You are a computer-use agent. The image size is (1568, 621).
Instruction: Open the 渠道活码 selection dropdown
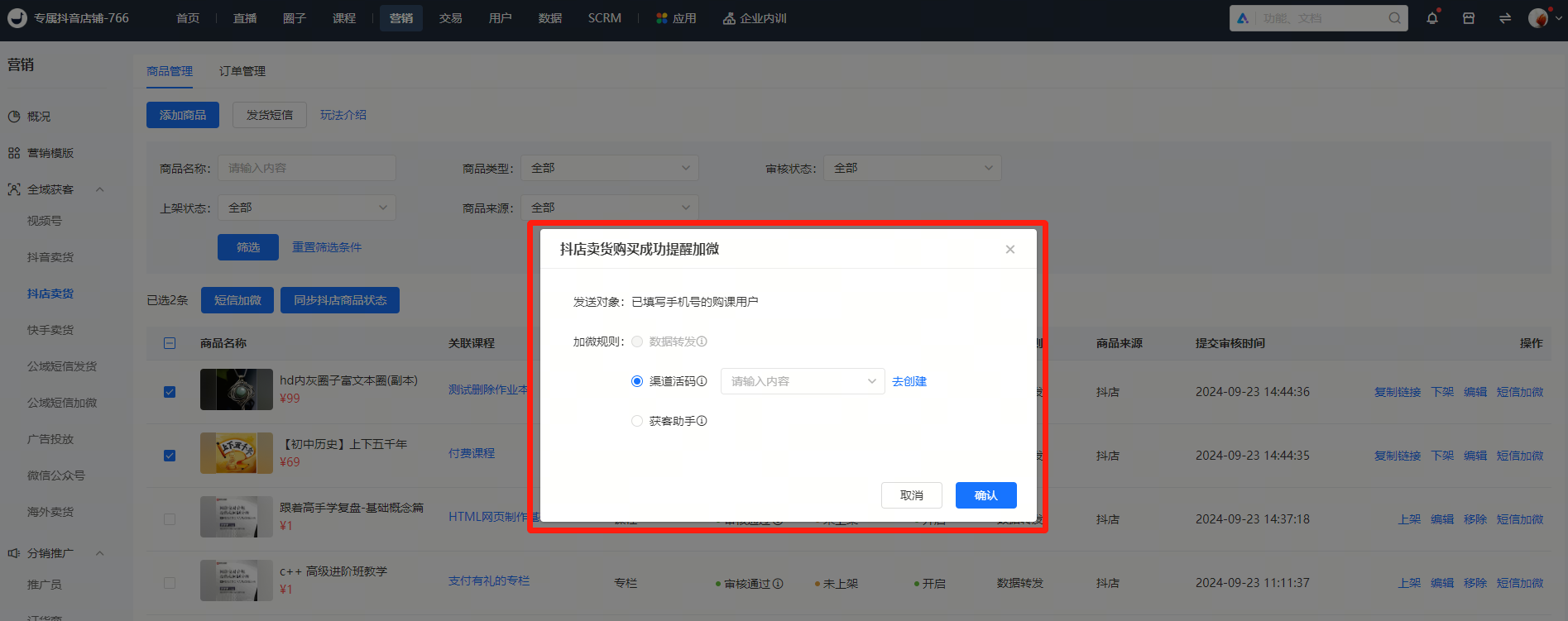tap(803, 381)
